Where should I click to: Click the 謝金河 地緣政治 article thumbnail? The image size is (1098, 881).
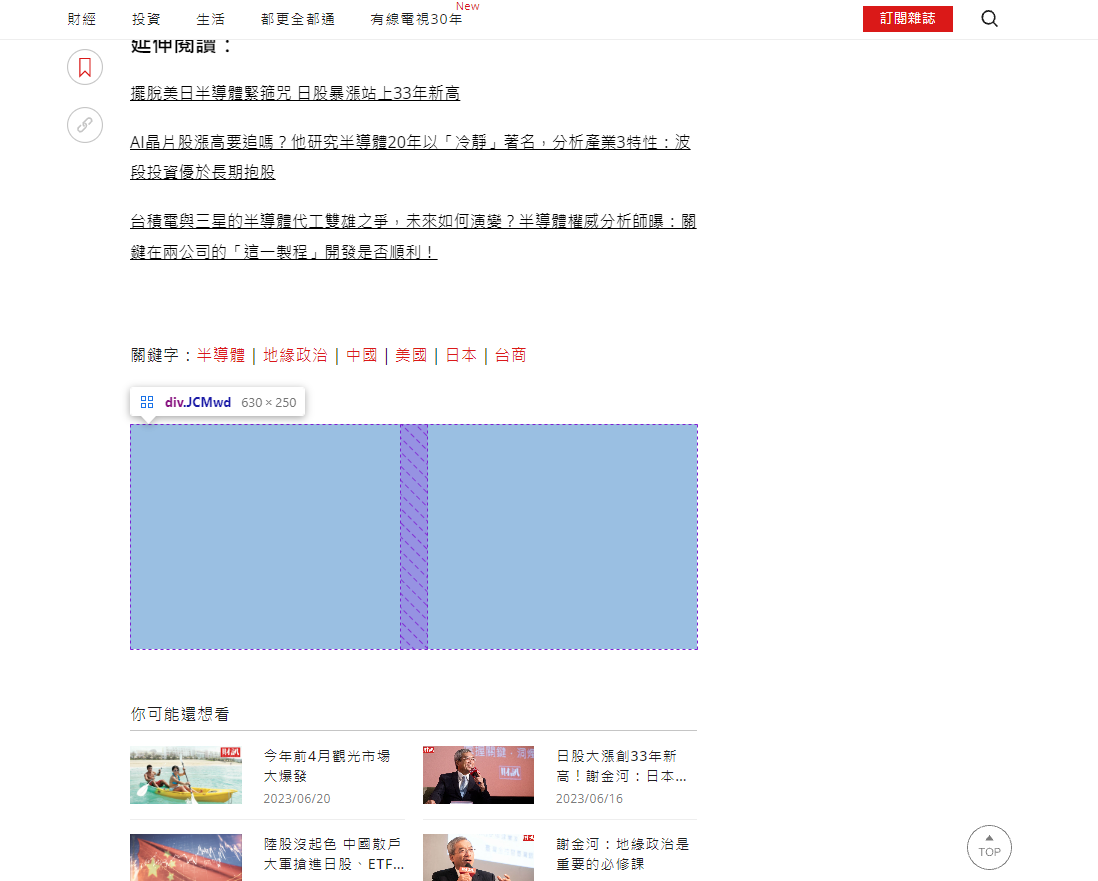coord(478,857)
